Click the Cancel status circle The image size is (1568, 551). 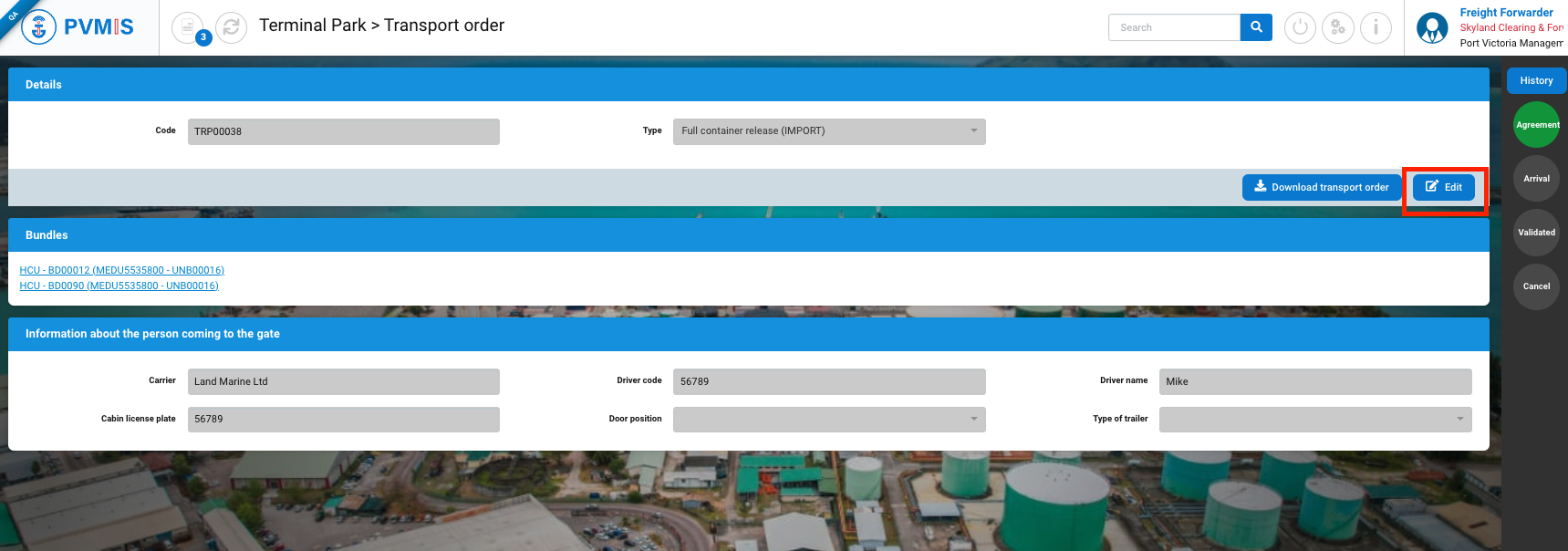point(1537,286)
